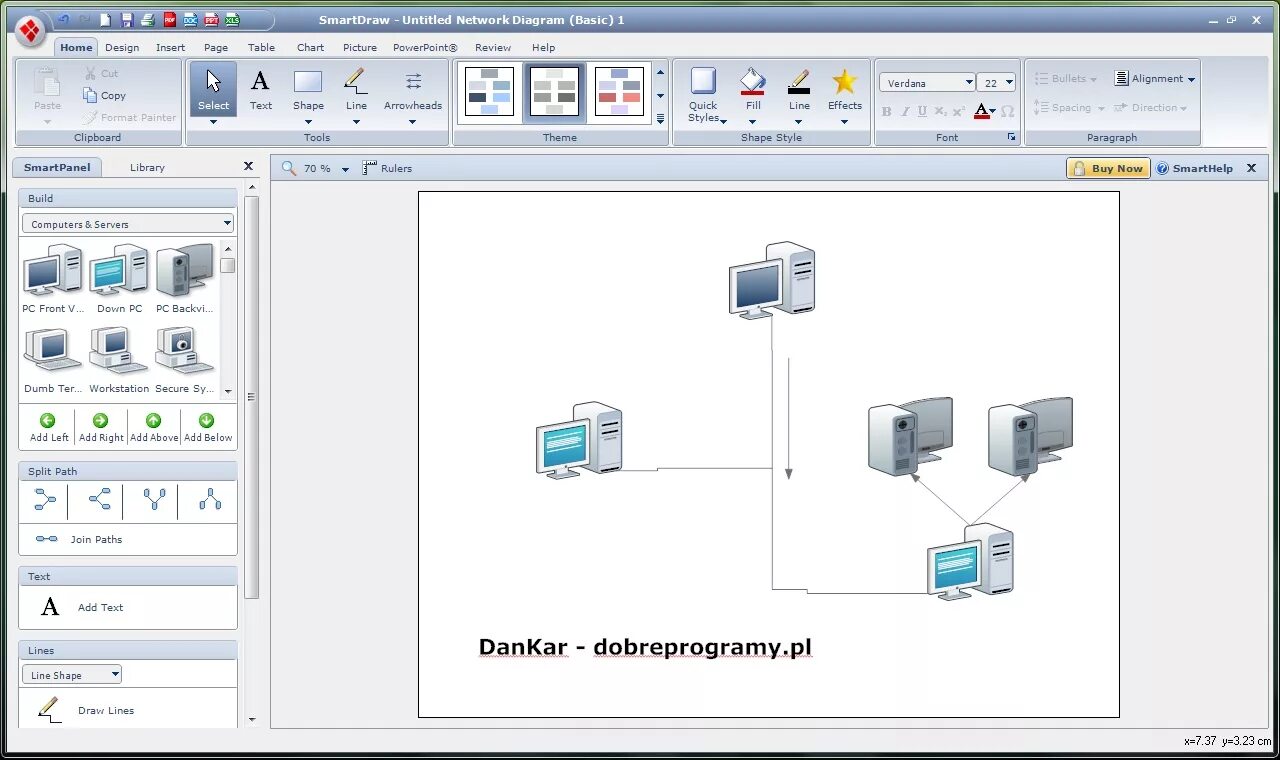Insert the PC Backview shape
Viewport: 1280px width, 760px height.
(x=185, y=278)
